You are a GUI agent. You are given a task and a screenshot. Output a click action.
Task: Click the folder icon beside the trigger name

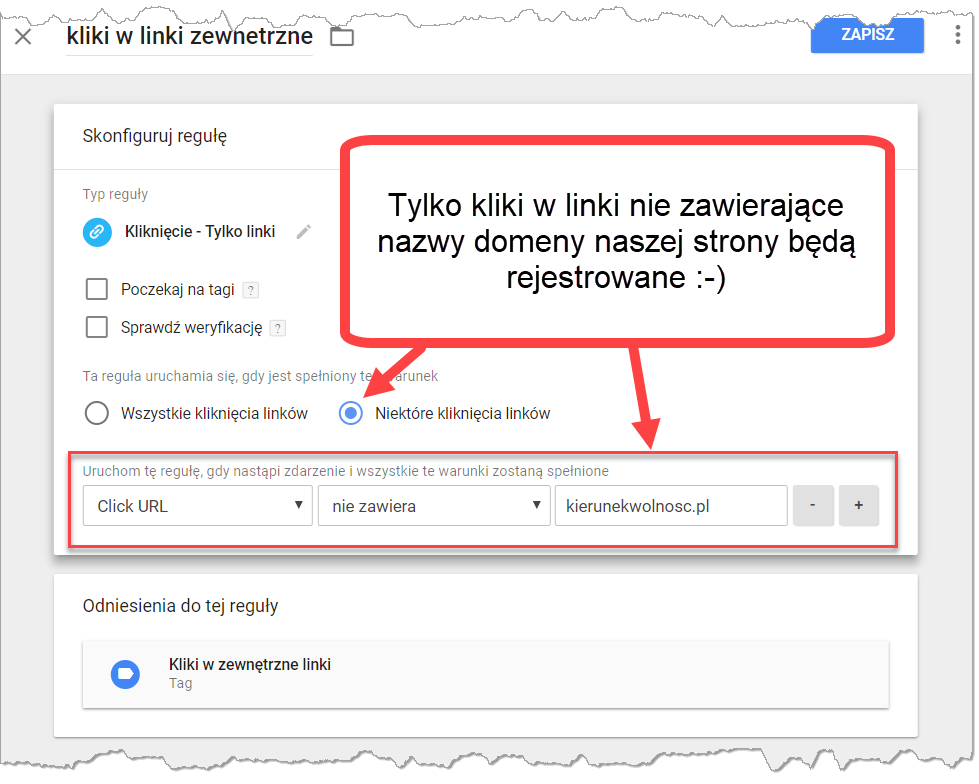pos(342,37)
